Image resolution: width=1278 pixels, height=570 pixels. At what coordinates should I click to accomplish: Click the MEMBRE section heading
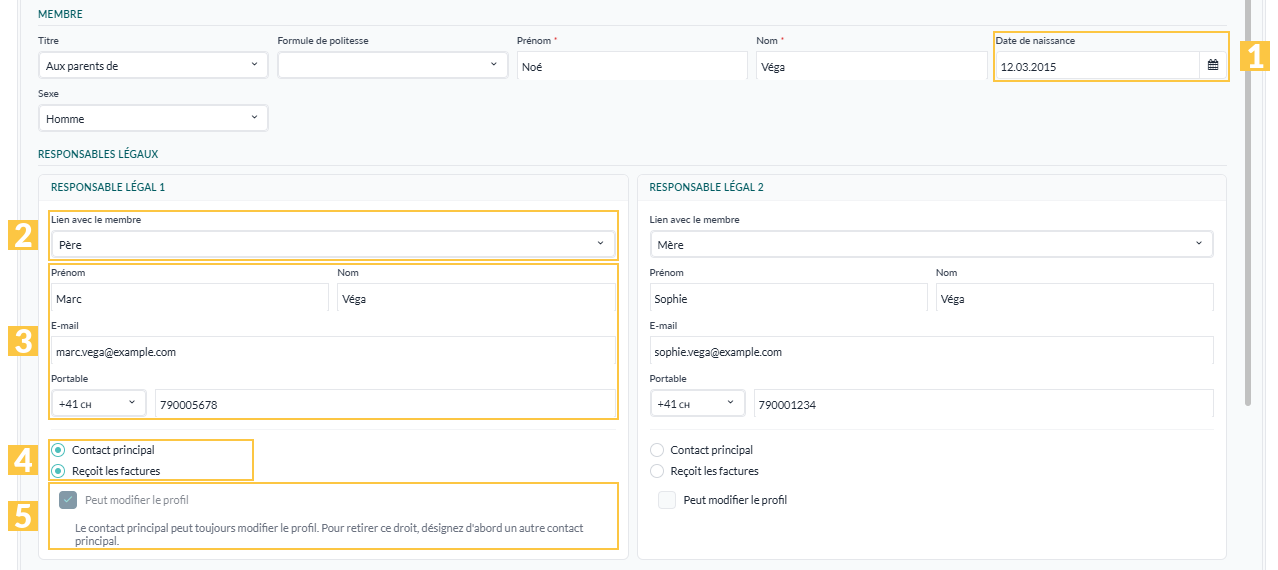[x=60, y=14]
